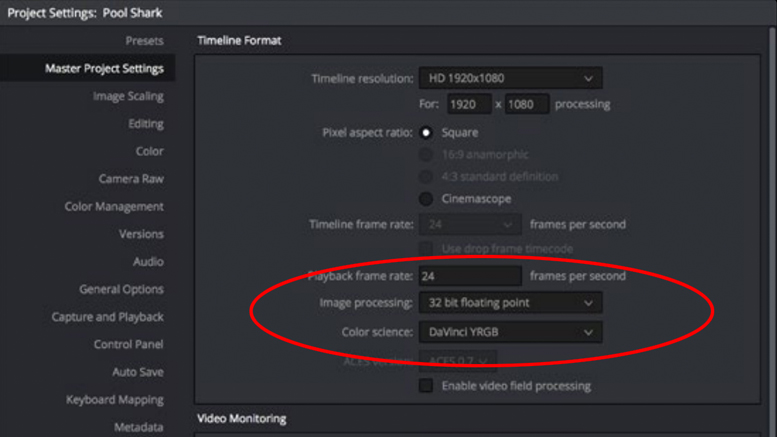777x437 pixels.
Task: Open the Color settings page
Action: (149, 151)
